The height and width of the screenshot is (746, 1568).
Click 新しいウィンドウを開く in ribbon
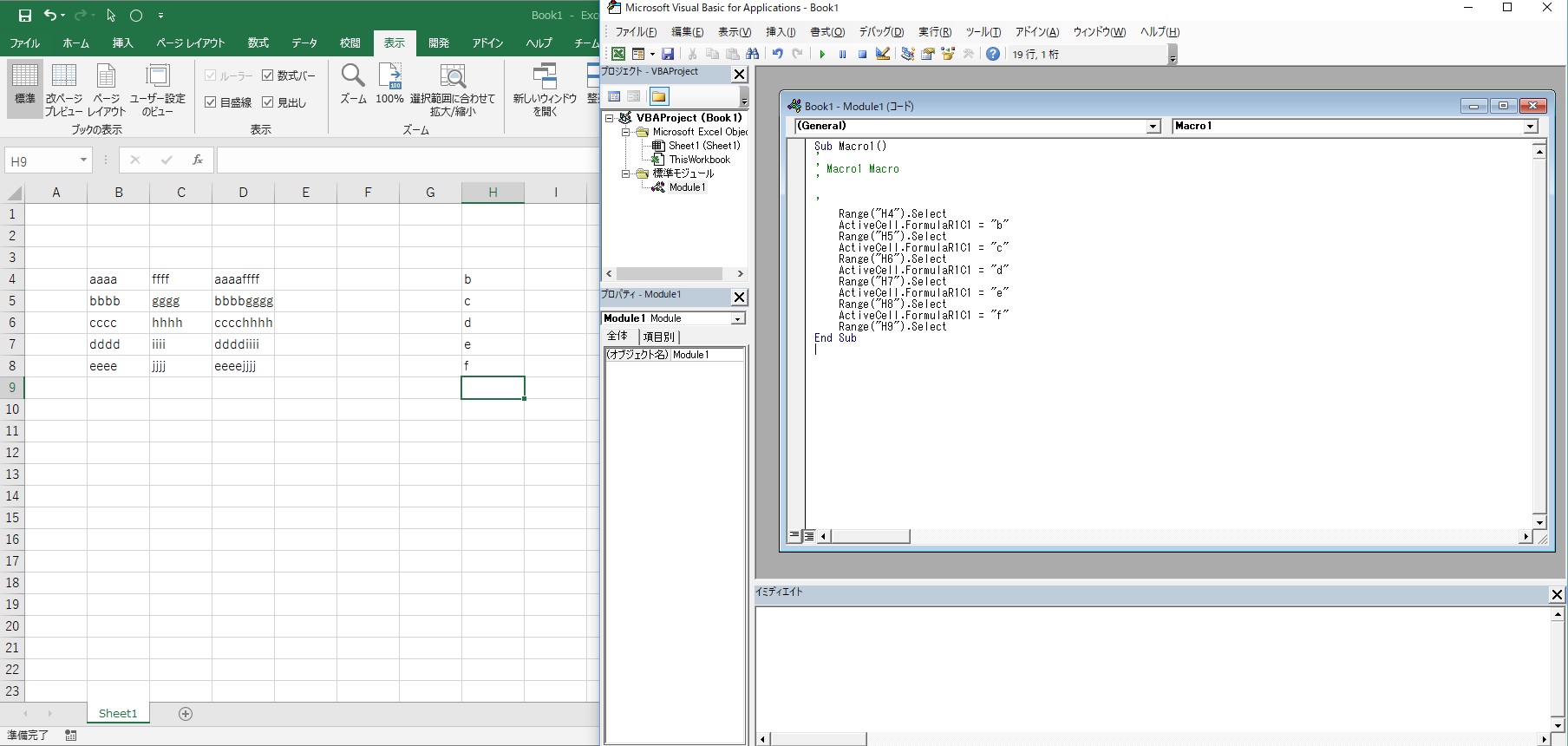[x=545, y=89]
